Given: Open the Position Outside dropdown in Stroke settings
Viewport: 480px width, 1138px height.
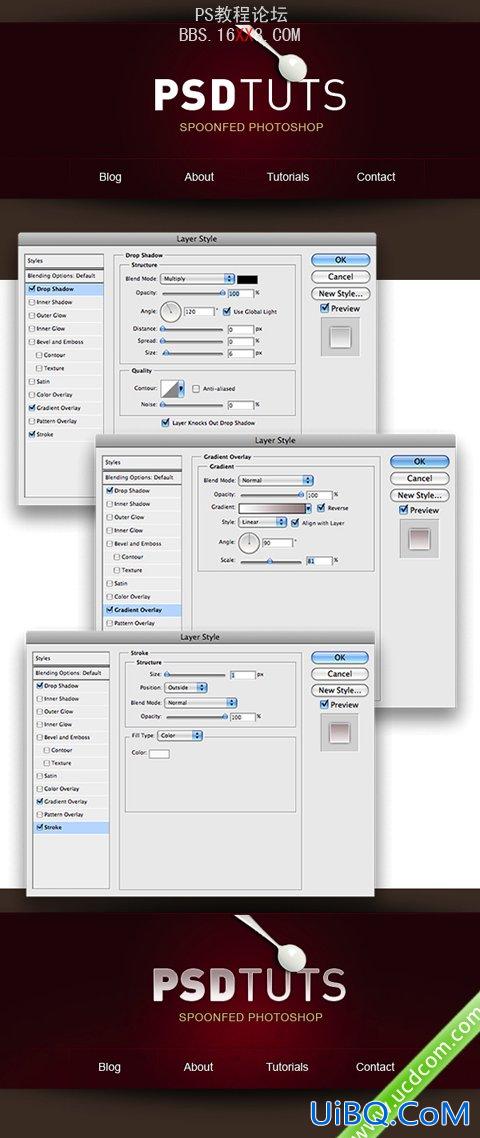Looking at the screenshot, I should 186,687.
